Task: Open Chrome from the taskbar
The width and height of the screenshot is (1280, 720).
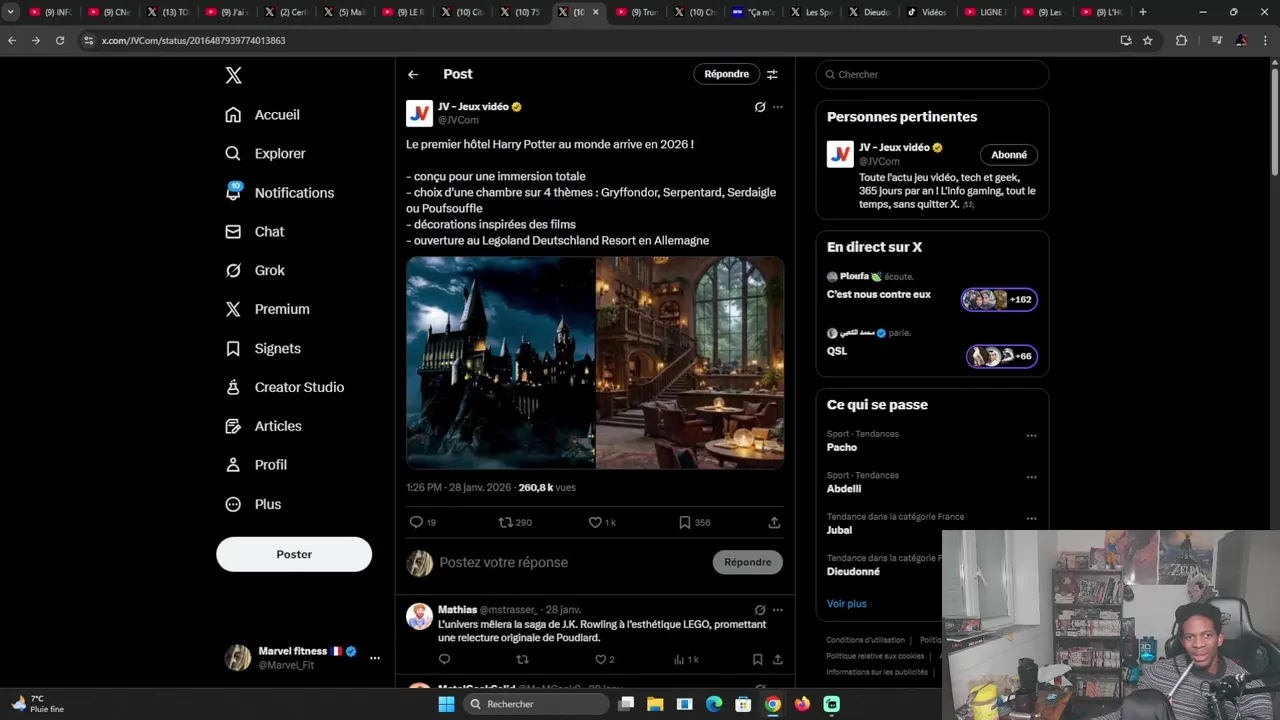Action: [x=773, y=704]
